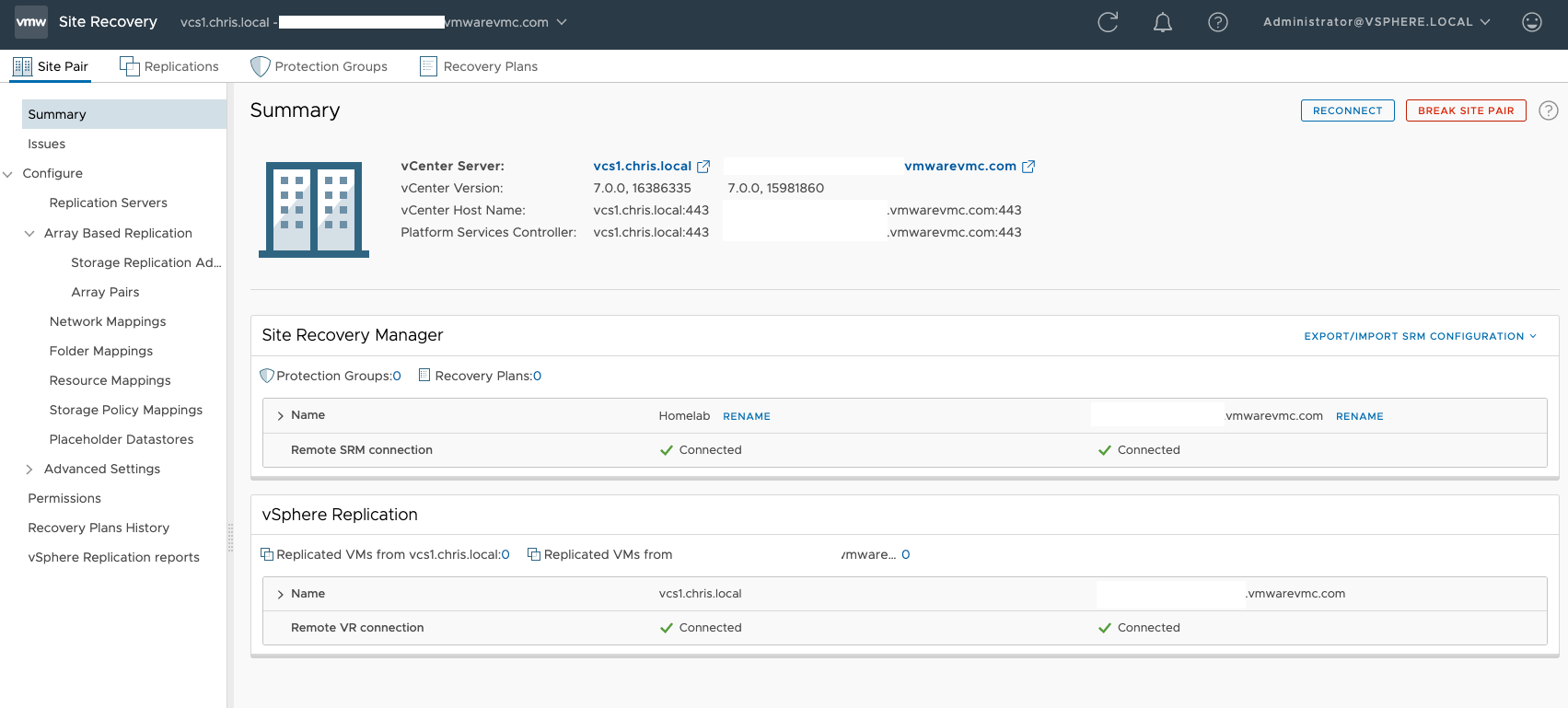Open the notifications bell icon
Screen dimensions: 1568x708
[1163, 22]
